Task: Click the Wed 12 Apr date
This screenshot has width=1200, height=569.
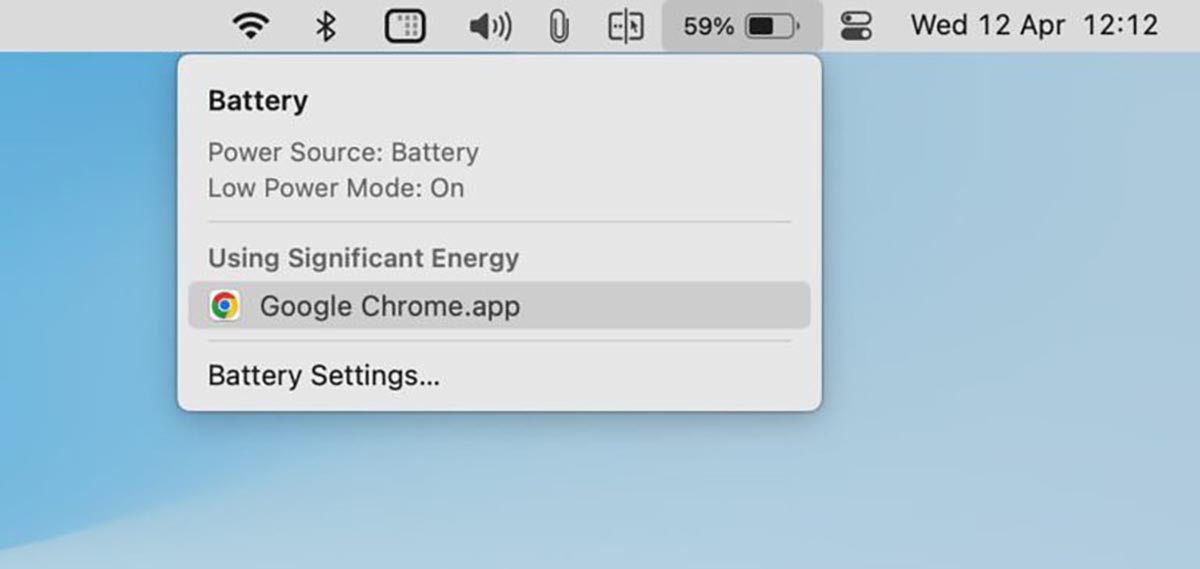Action: (x=988, y=26)
